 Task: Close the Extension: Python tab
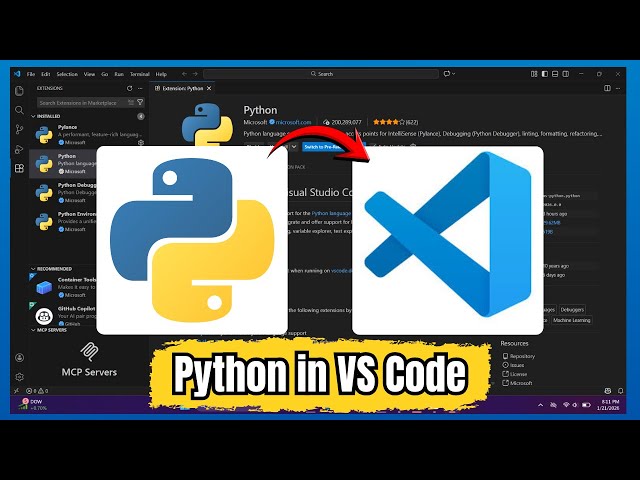[209, 88]
